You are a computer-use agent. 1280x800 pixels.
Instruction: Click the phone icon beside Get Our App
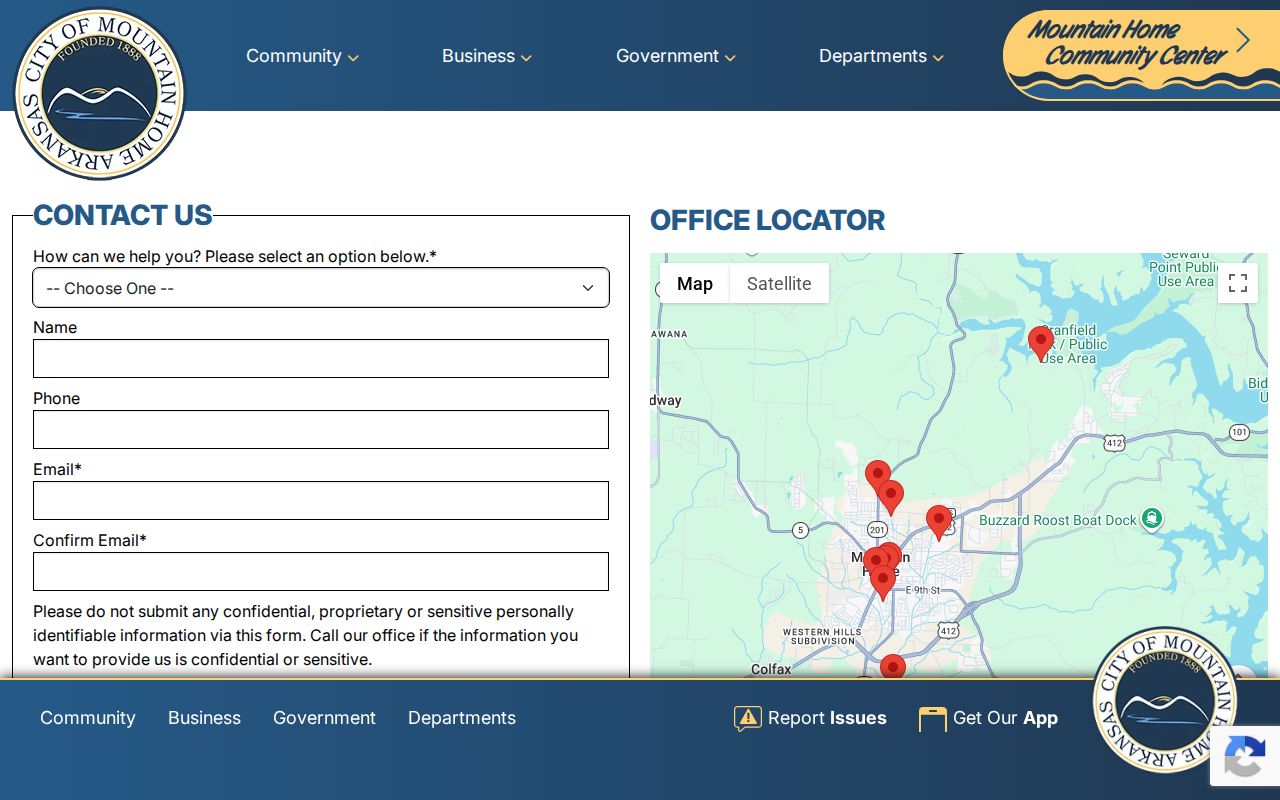pyautogui.click(x=932, y=719)
